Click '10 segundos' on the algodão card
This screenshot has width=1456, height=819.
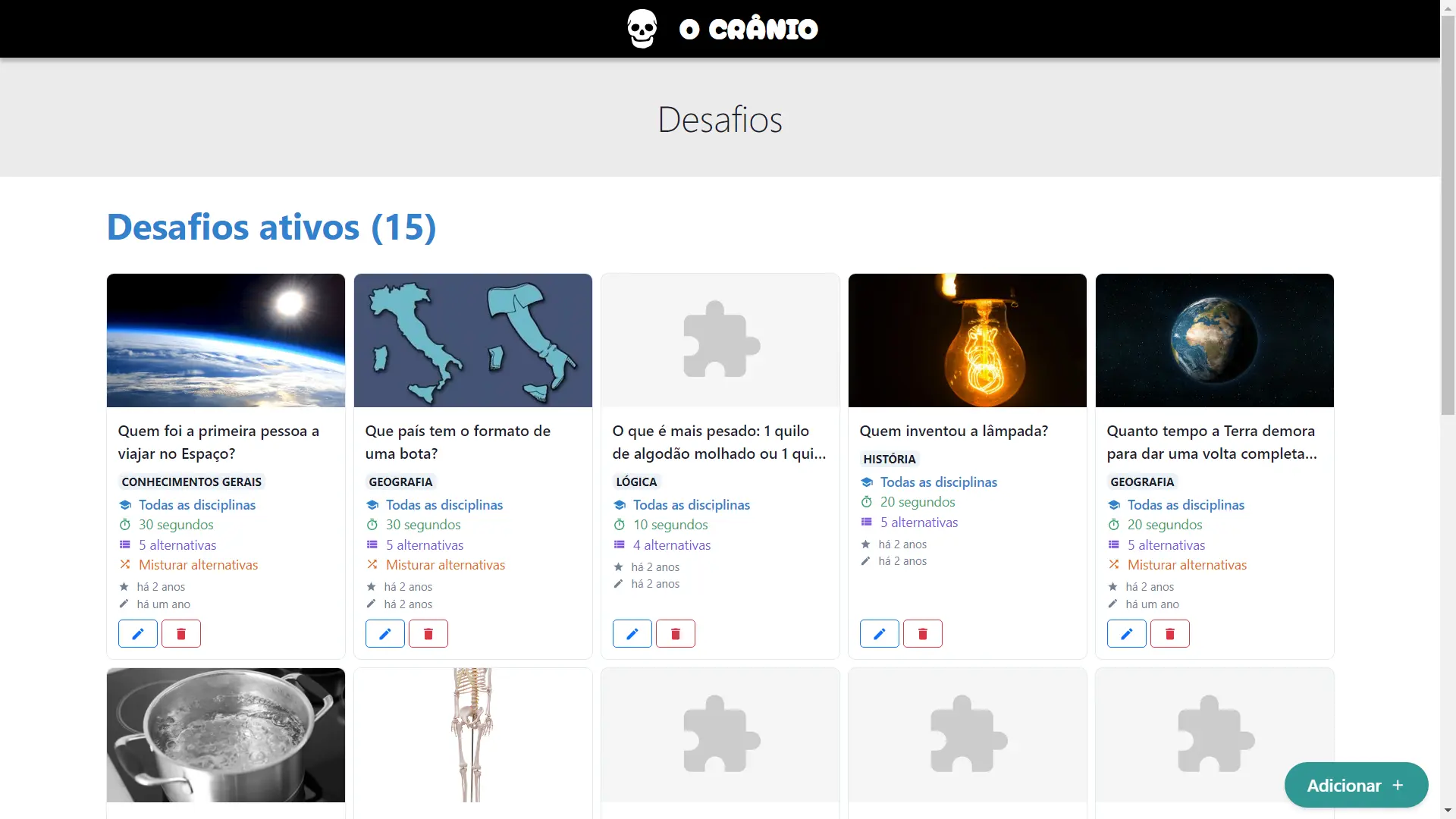coord(670,525)
